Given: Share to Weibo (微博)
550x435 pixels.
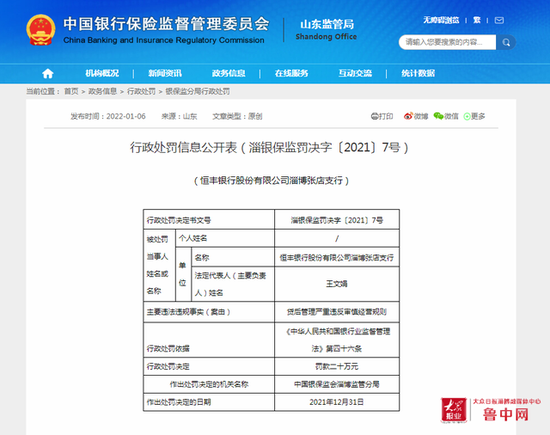Looking at the screenshot, I should [416, 116].
